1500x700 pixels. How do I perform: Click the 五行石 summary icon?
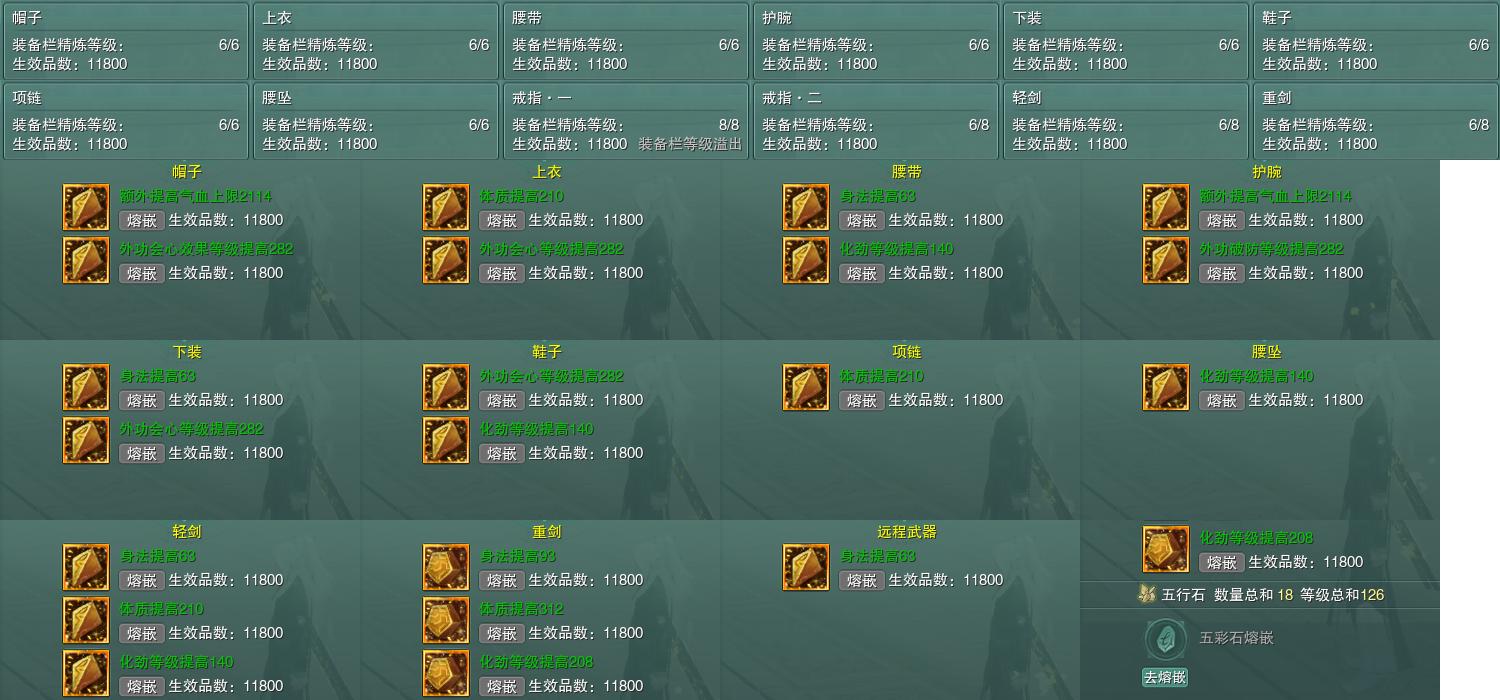click(1147, 594)
